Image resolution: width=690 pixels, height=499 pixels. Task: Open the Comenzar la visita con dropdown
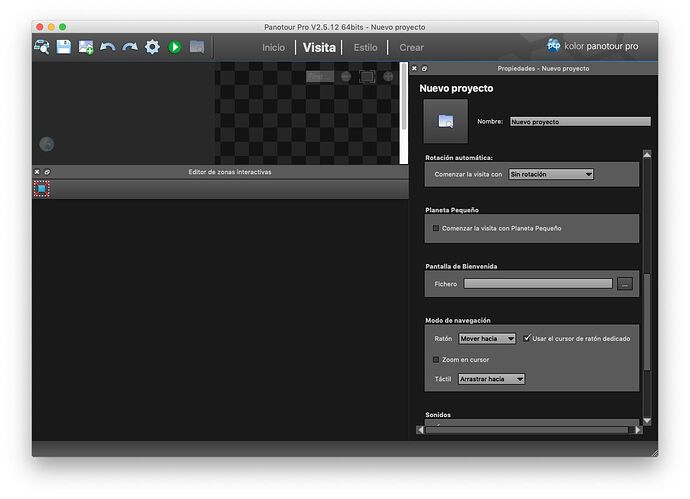coord(551,174)
